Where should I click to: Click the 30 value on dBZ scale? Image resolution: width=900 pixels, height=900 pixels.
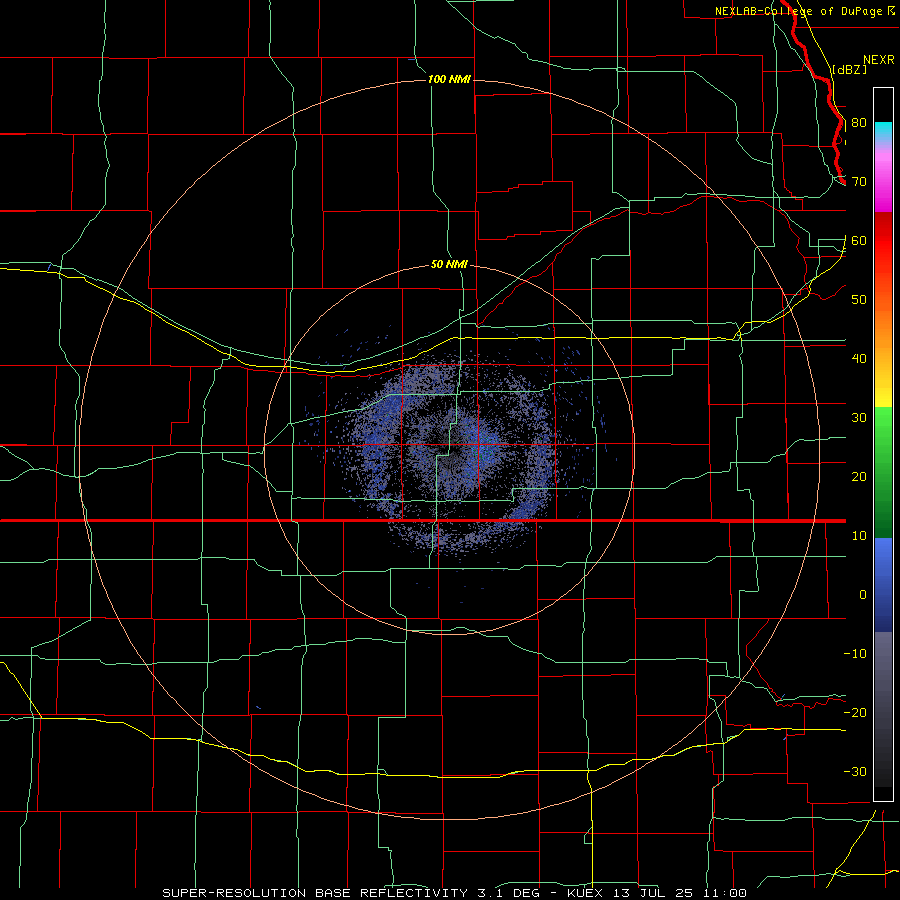[x=859, y=418]
